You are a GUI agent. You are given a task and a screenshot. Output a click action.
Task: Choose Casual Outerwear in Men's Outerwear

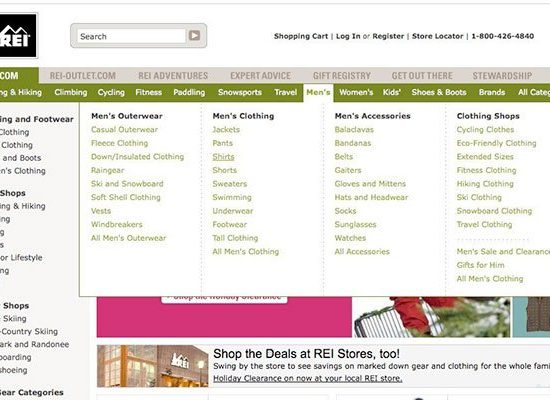click(124, 129)
